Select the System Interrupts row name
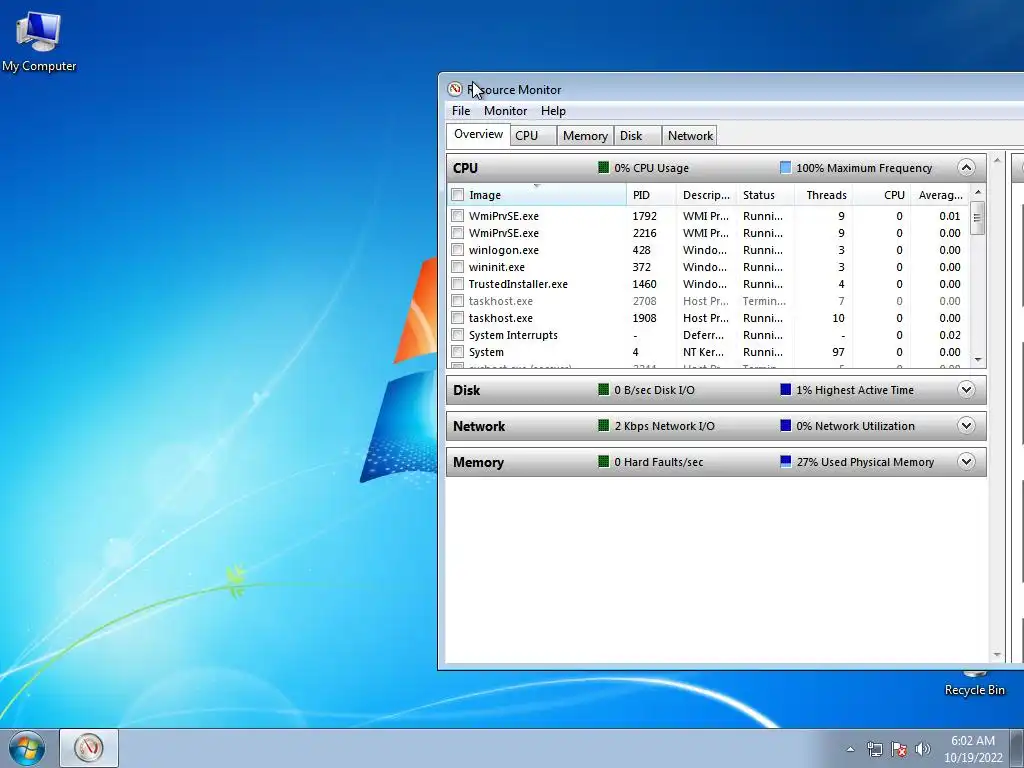Image resolution: width=1024 pixels, height=768 pixels. click(513, 335)
